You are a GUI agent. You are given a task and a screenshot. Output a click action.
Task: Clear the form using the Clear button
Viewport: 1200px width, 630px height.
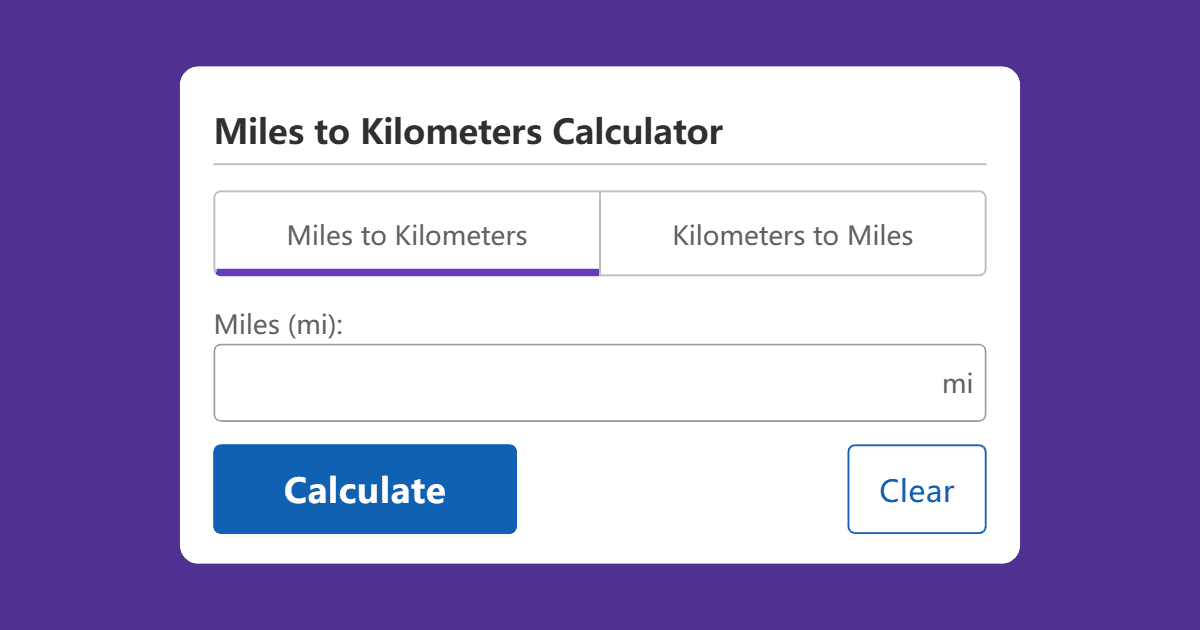[916, 489]
